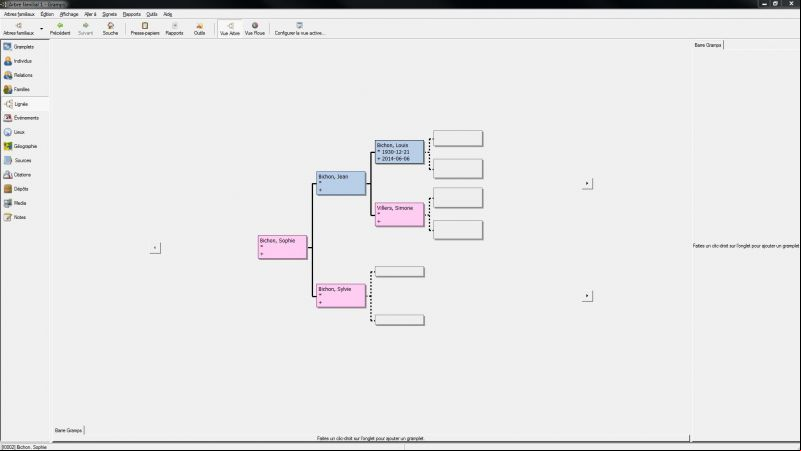Open the Media sidebar view
This screenshot has width=801, height=451.
pyautogui.click(x=25, y=203)
